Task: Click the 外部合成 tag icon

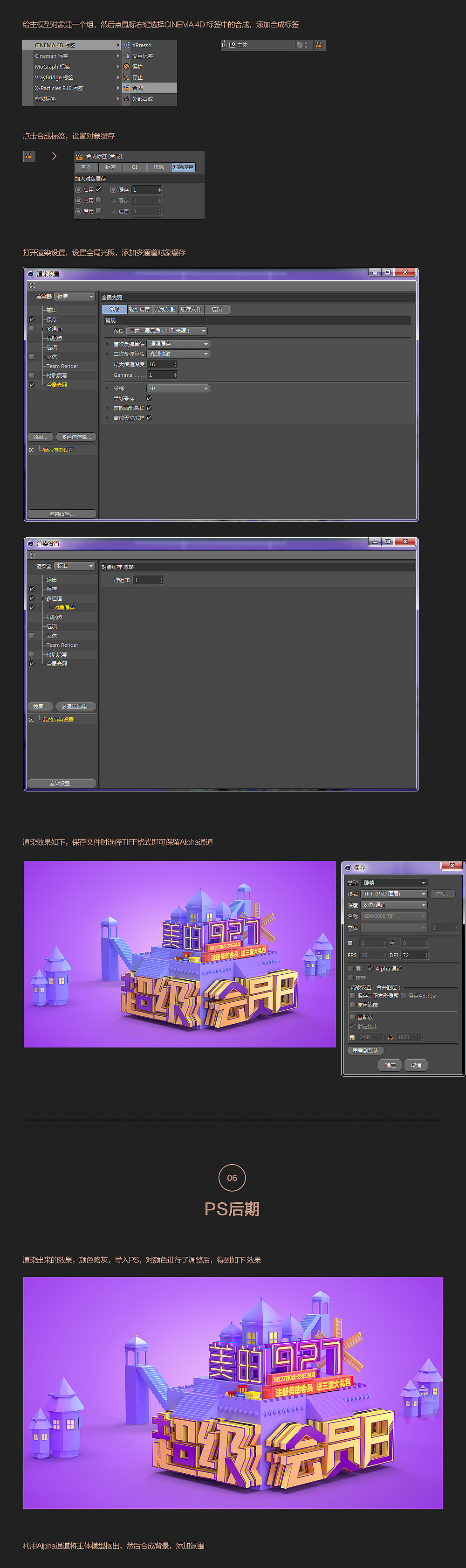Action: pos(127,98)
